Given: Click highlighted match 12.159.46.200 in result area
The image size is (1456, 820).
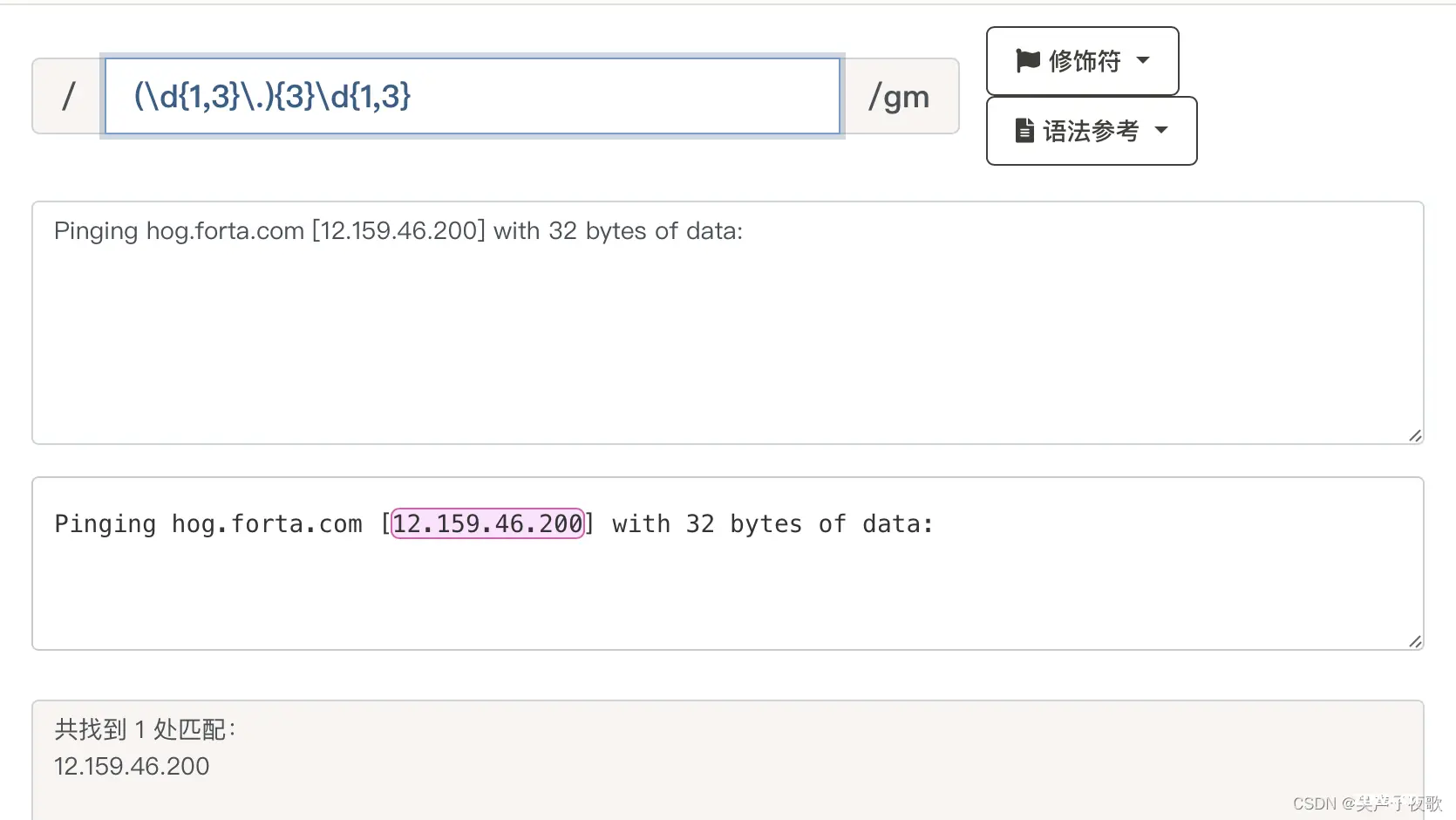Looking at the screenshot, I should click(x=487, y=523).
